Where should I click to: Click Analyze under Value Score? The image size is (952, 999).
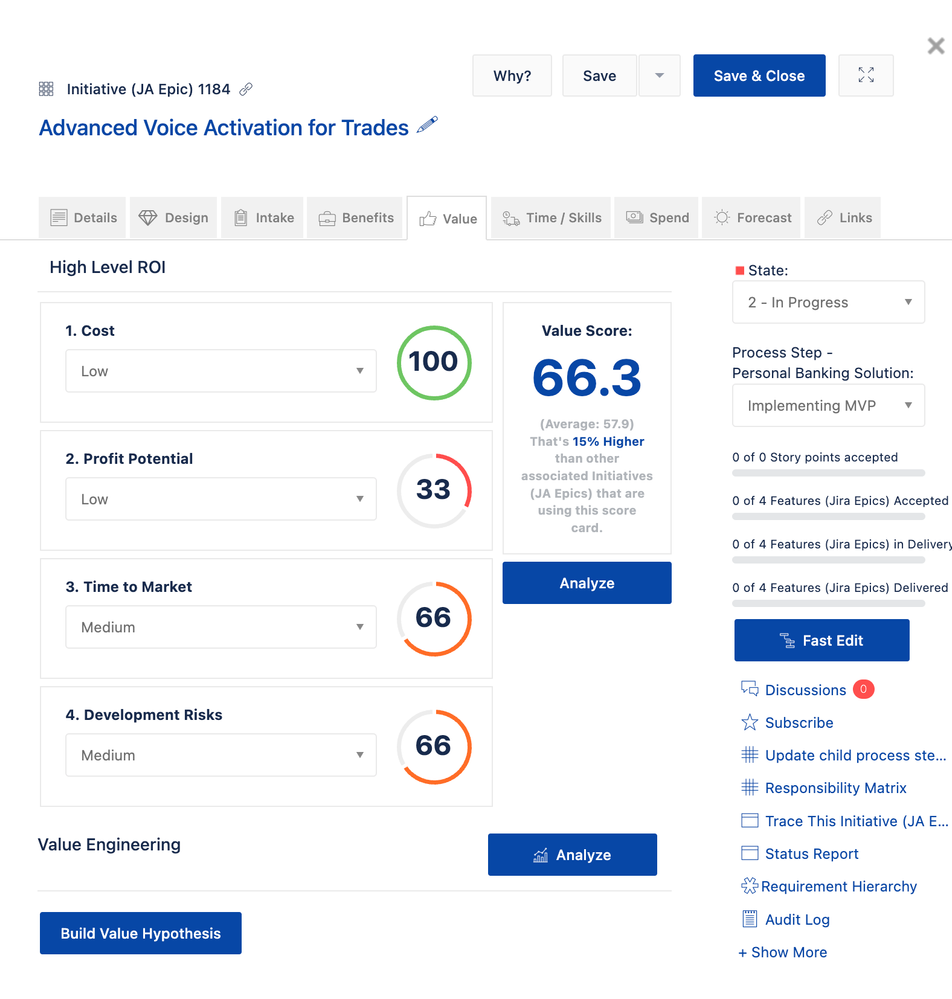(587, 582)
